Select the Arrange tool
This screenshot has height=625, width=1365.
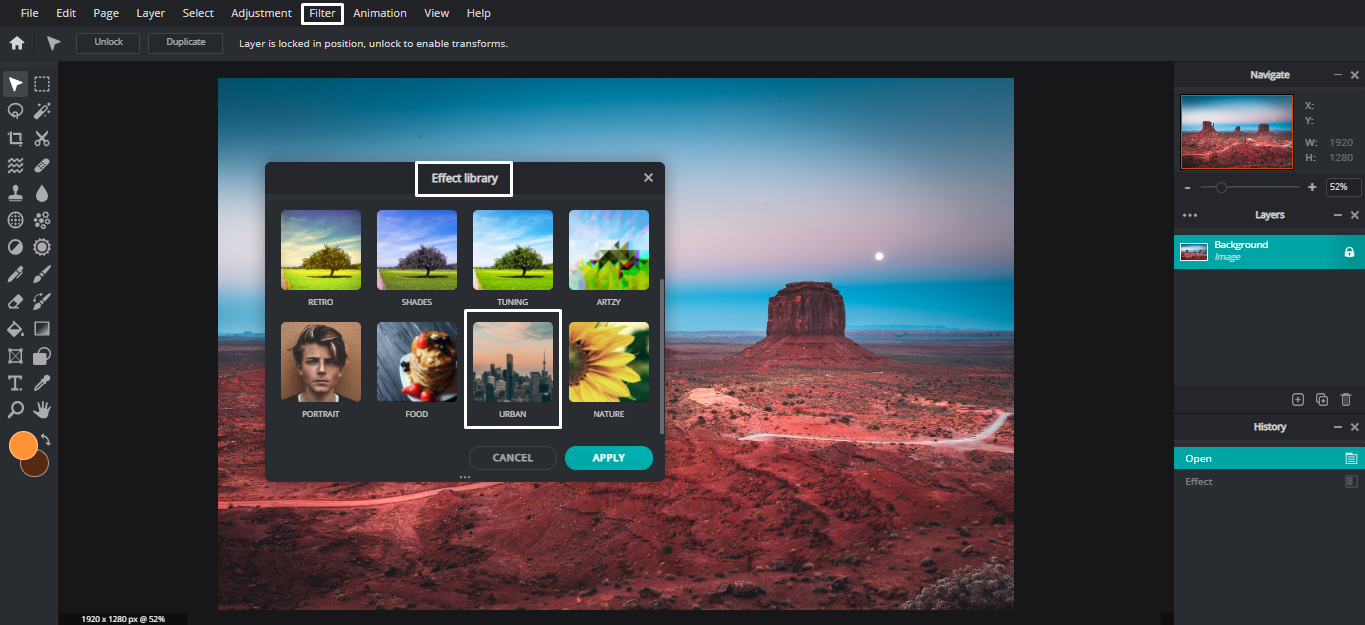coord(15,83)
